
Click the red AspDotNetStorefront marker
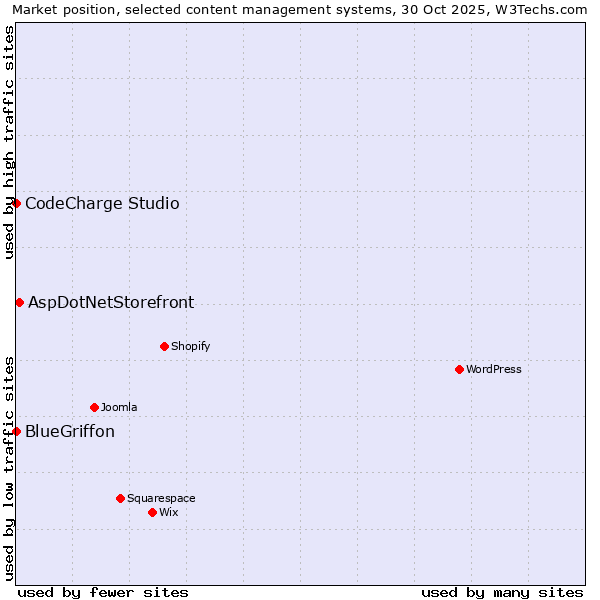coord(19,302)
